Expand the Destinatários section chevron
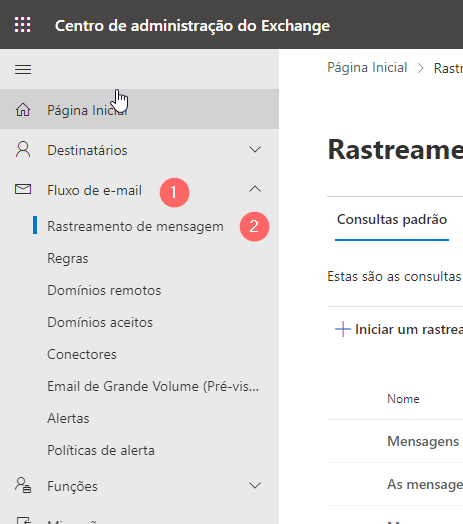Viewport: 463px width, 524px height. tap(255, 149)
